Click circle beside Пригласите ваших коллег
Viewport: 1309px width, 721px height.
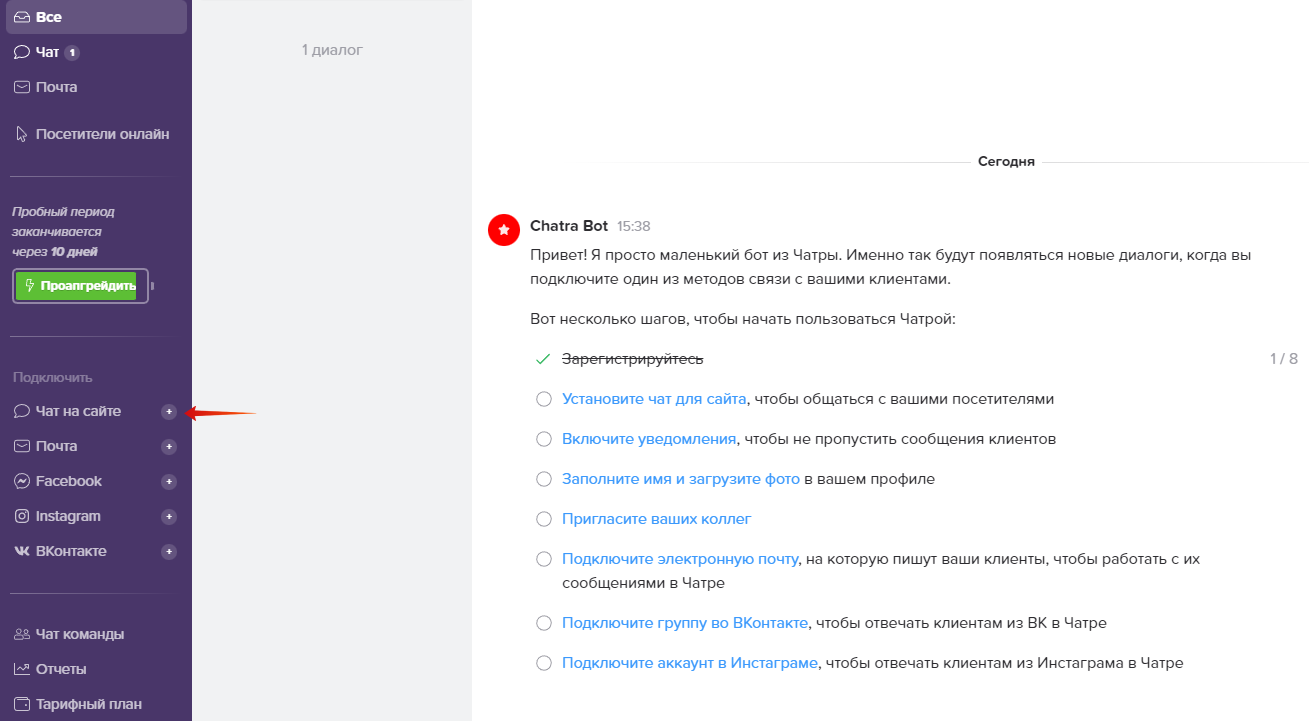[544, 519]
